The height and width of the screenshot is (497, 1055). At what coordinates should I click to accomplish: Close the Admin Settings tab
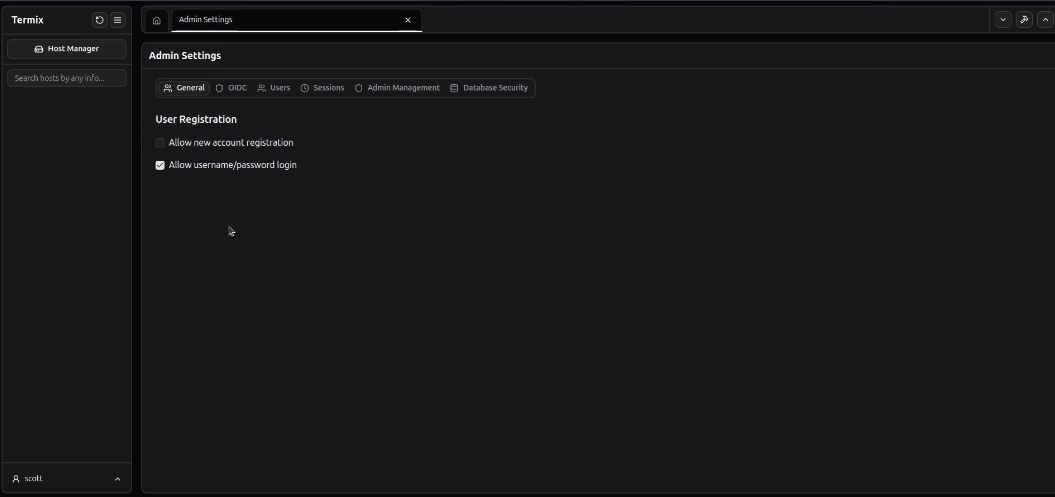[407, 20]
